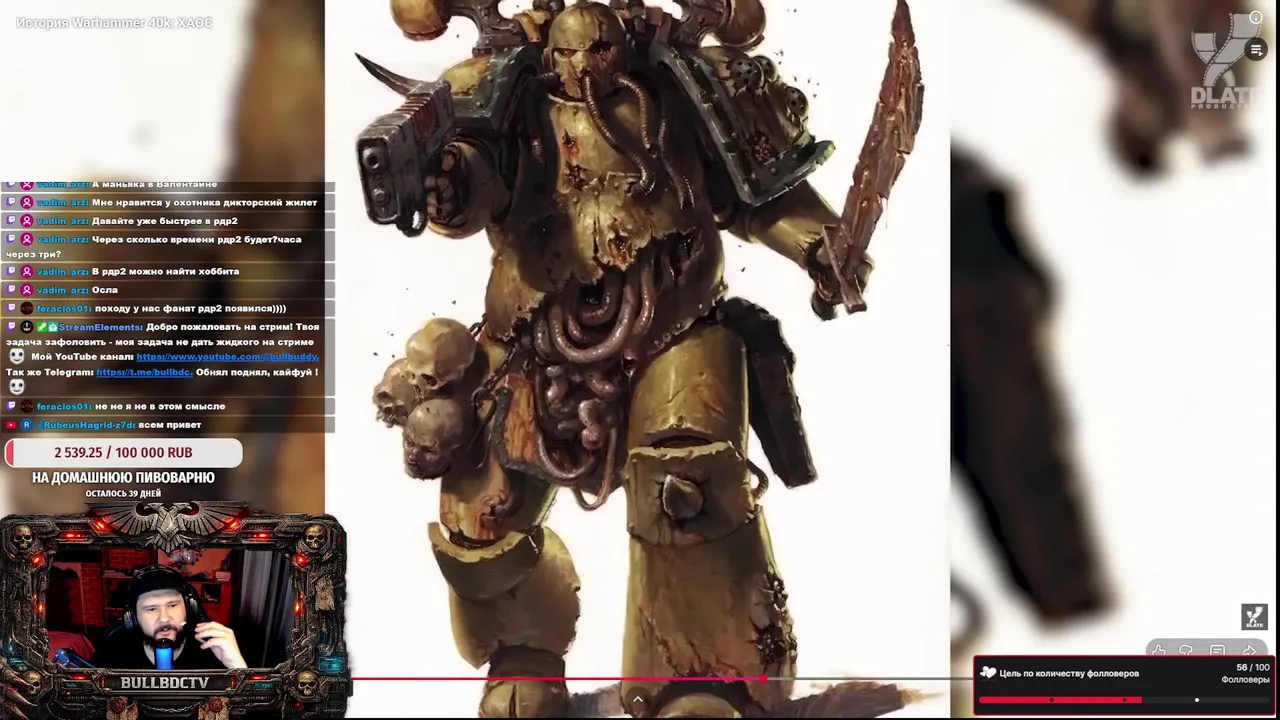Click the feracios01 avatar before 'походу у нас'
Viewport: 1280px width, 720px height.
coord(27,309)
